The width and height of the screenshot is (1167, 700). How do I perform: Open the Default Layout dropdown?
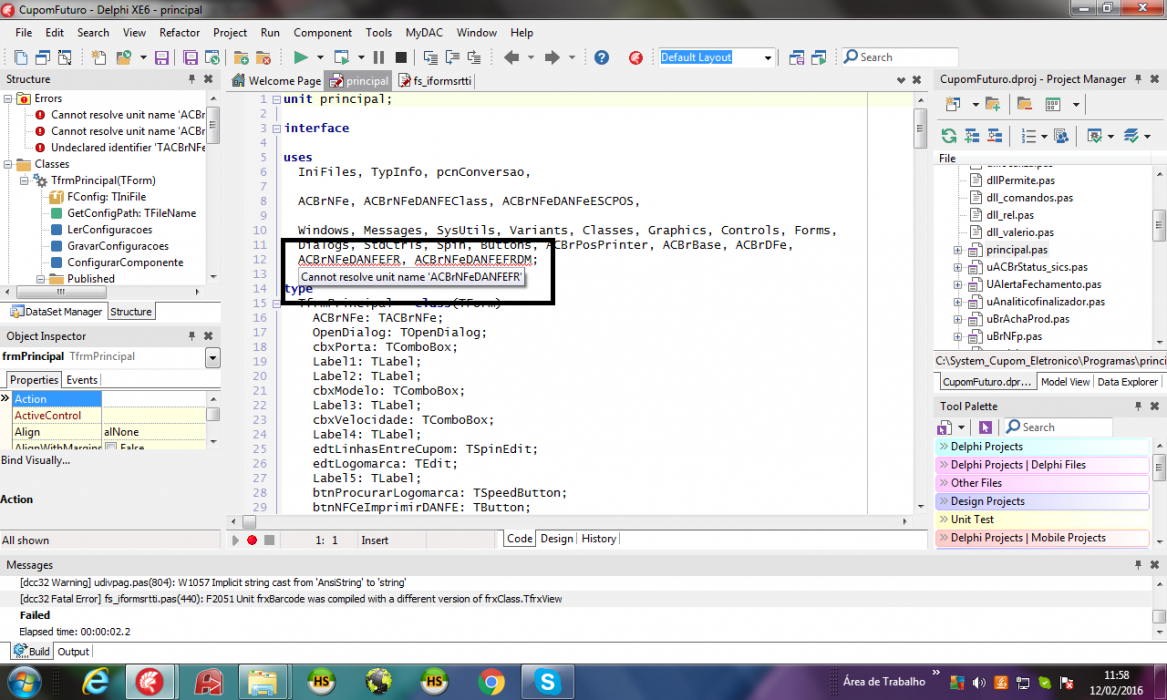tap(768, 57)
